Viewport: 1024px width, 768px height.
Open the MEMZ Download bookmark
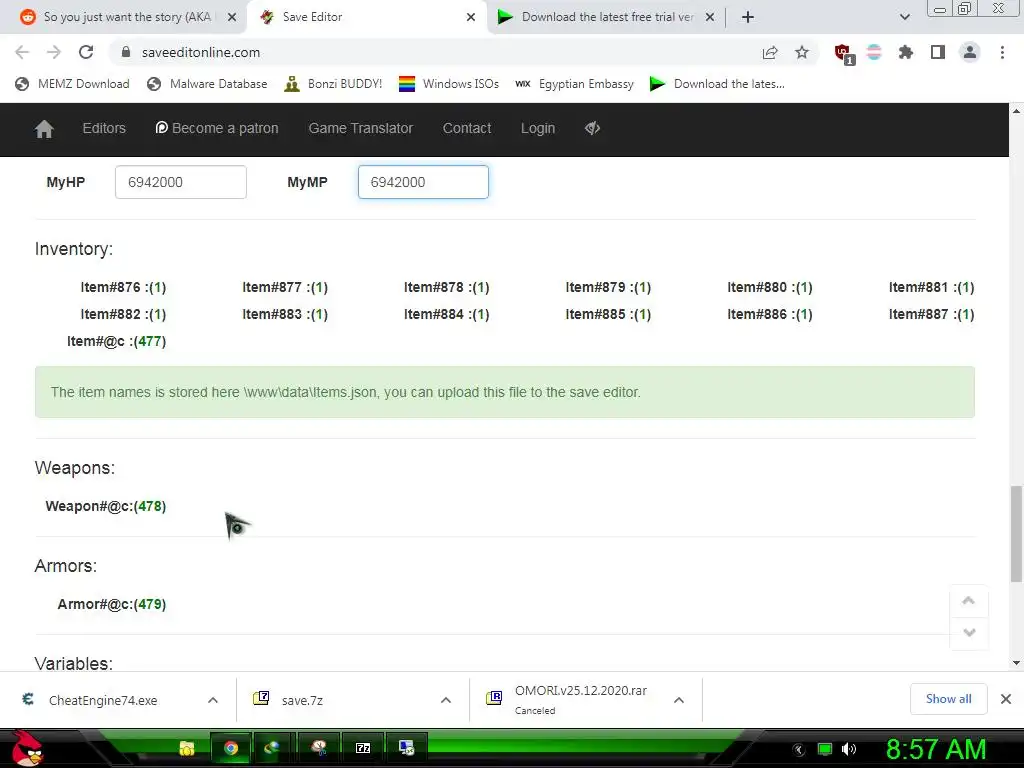pyautogui.click(x=72, y=84)
